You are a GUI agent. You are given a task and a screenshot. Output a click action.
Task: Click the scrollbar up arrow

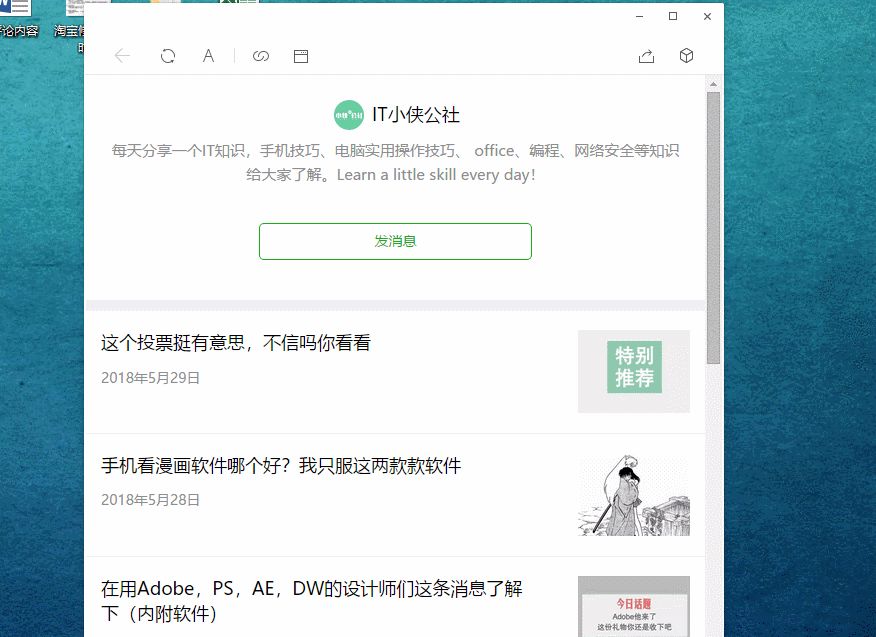(713, 84)
